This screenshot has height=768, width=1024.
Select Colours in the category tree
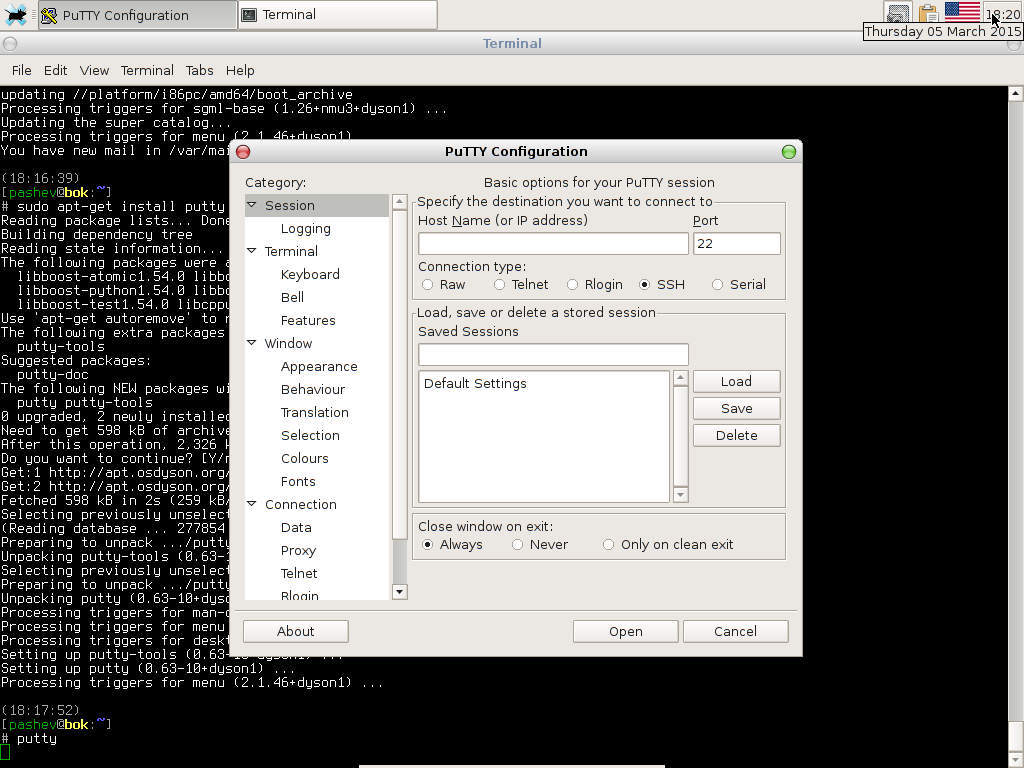tap(305, 458)
